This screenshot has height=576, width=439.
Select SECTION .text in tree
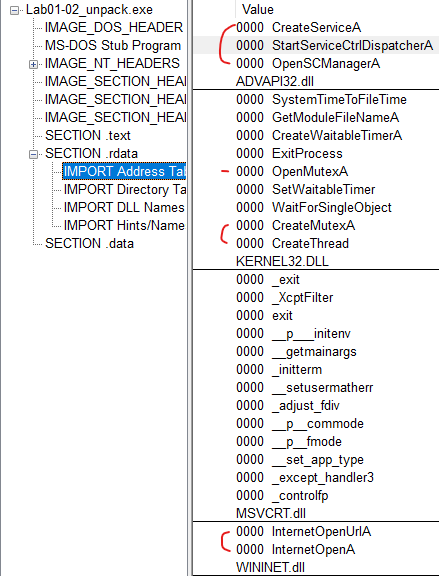pyautogui.click(x=88, y=136)
